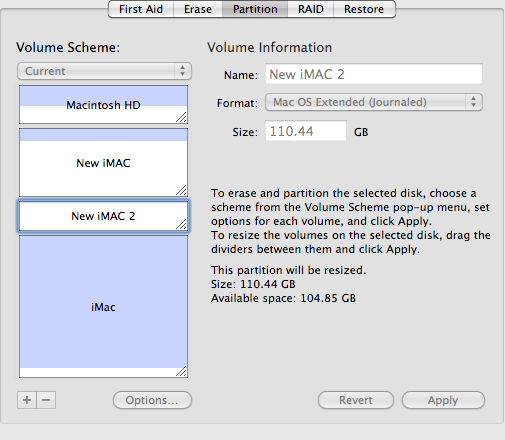Open the Erase tab
Viewport: 505px width, 440px height.
point(198,9)
